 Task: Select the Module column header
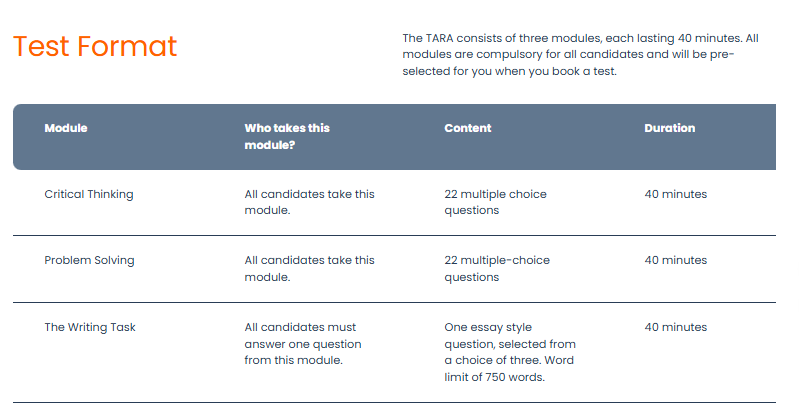click(x=66, y=128)
